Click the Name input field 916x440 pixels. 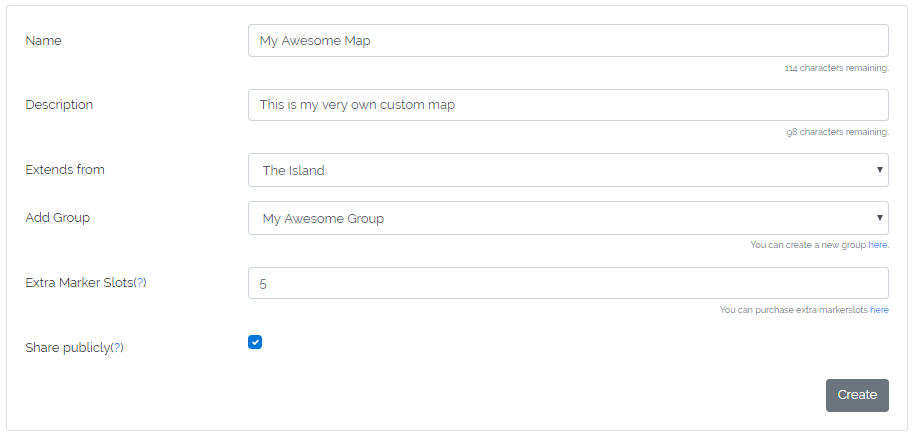[x=567, y=41]
